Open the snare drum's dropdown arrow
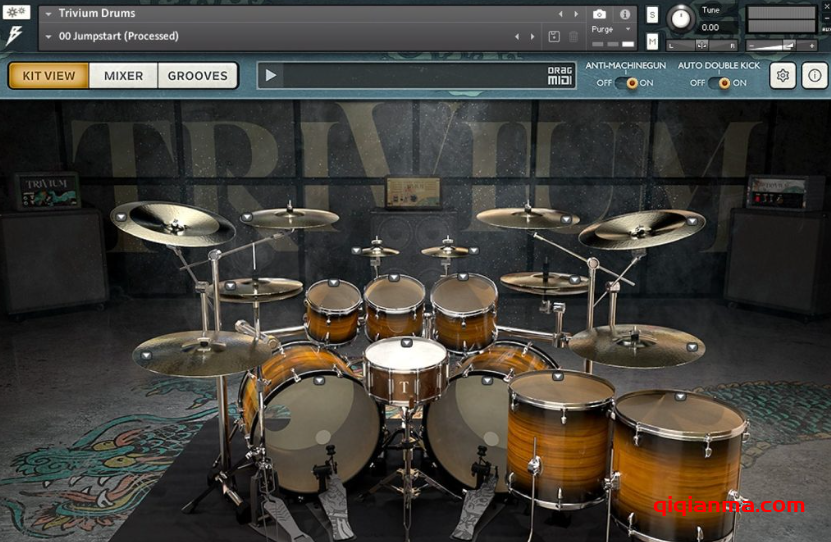The image size is (831, 542). coord(406,343)
